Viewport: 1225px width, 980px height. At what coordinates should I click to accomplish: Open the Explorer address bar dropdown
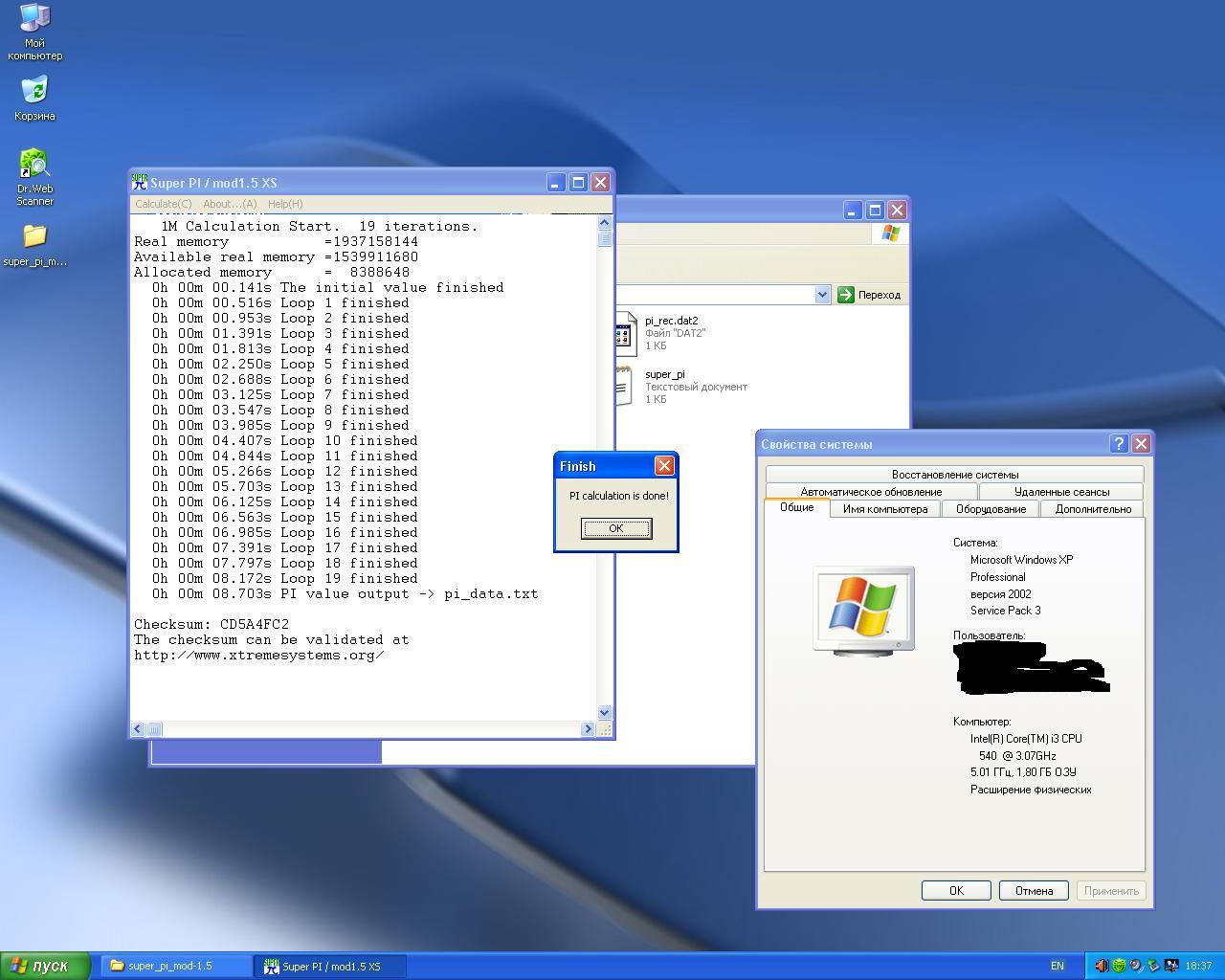click(822, 295)
